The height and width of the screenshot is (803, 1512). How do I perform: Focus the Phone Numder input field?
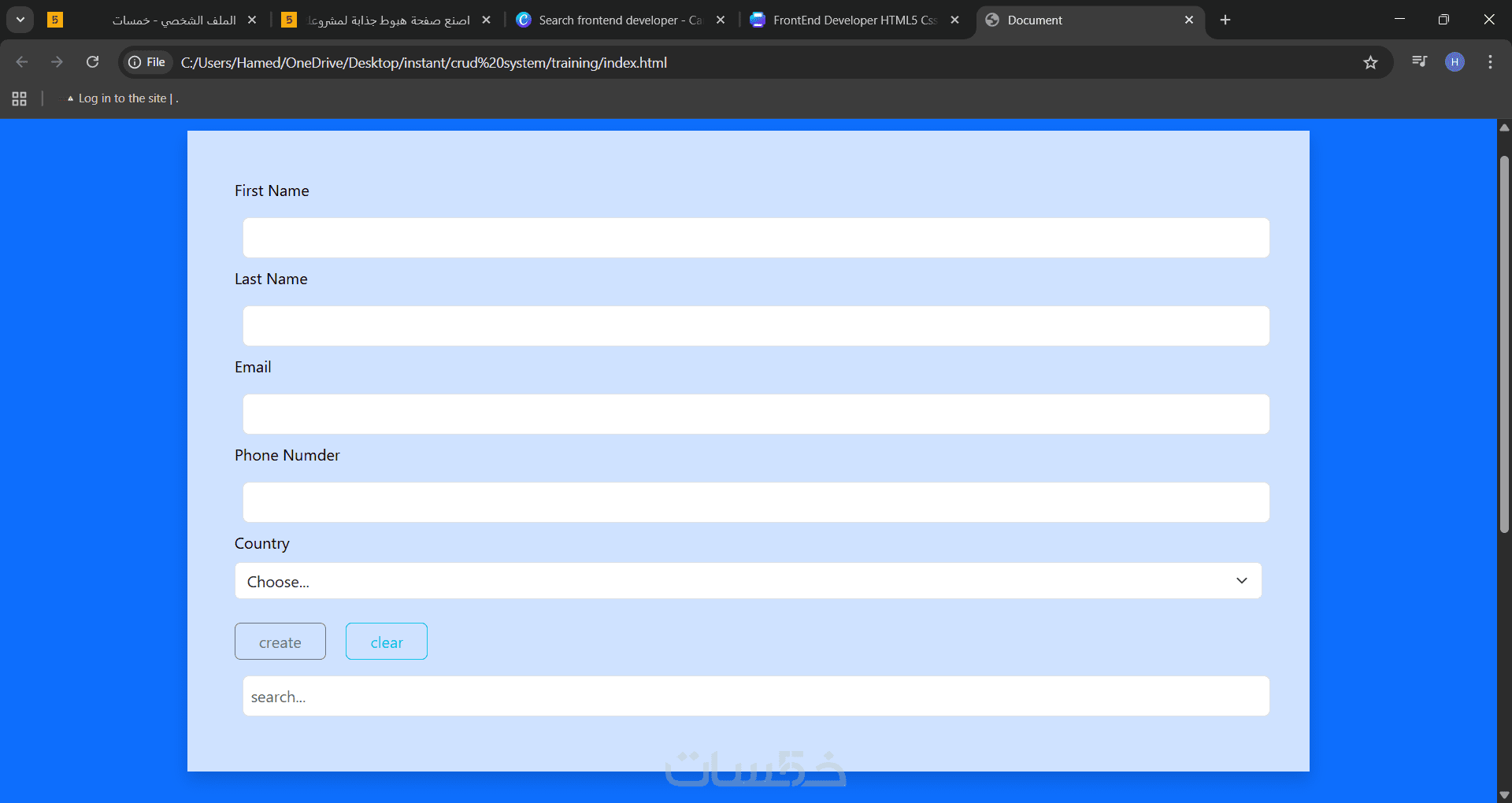coord(756,502)
